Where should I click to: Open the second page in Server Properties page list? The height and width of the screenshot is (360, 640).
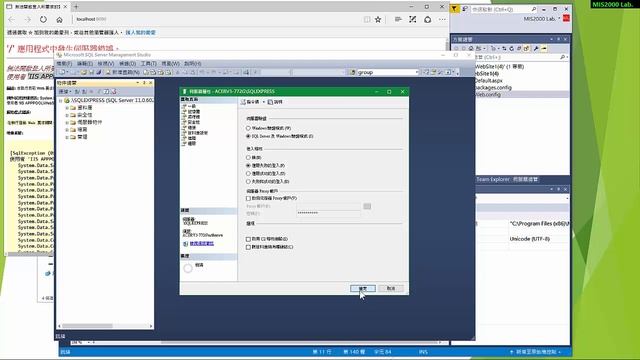193,111
